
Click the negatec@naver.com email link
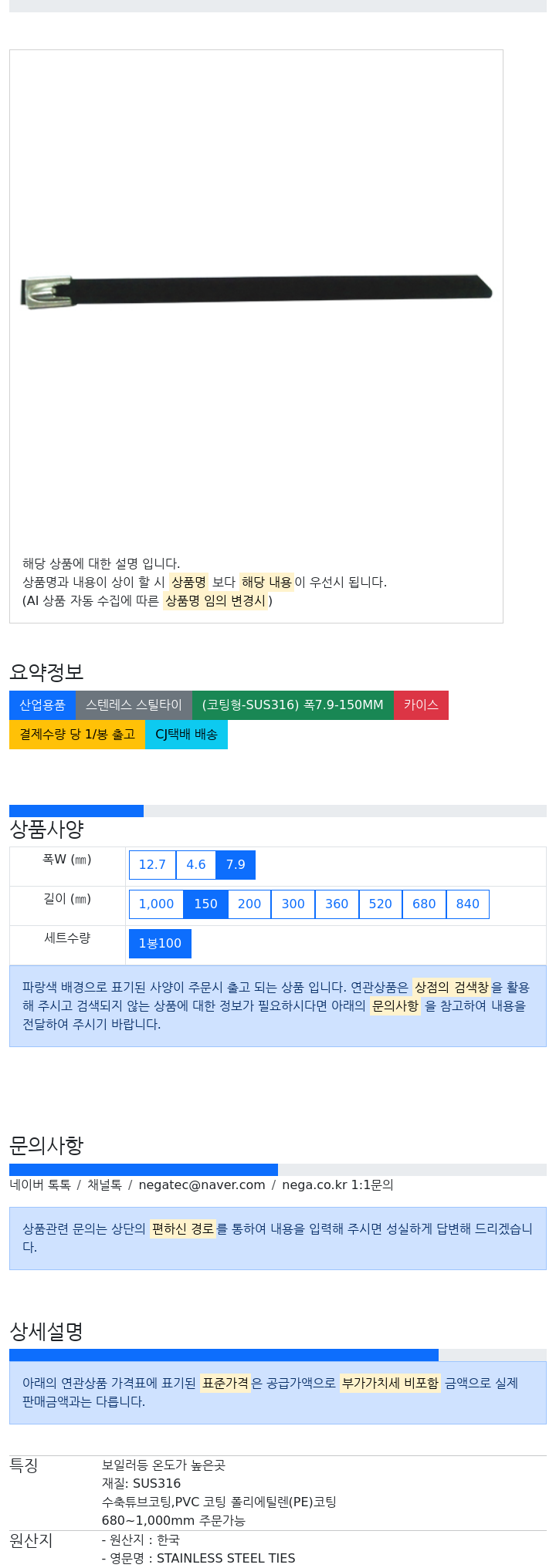point(202,1185)
